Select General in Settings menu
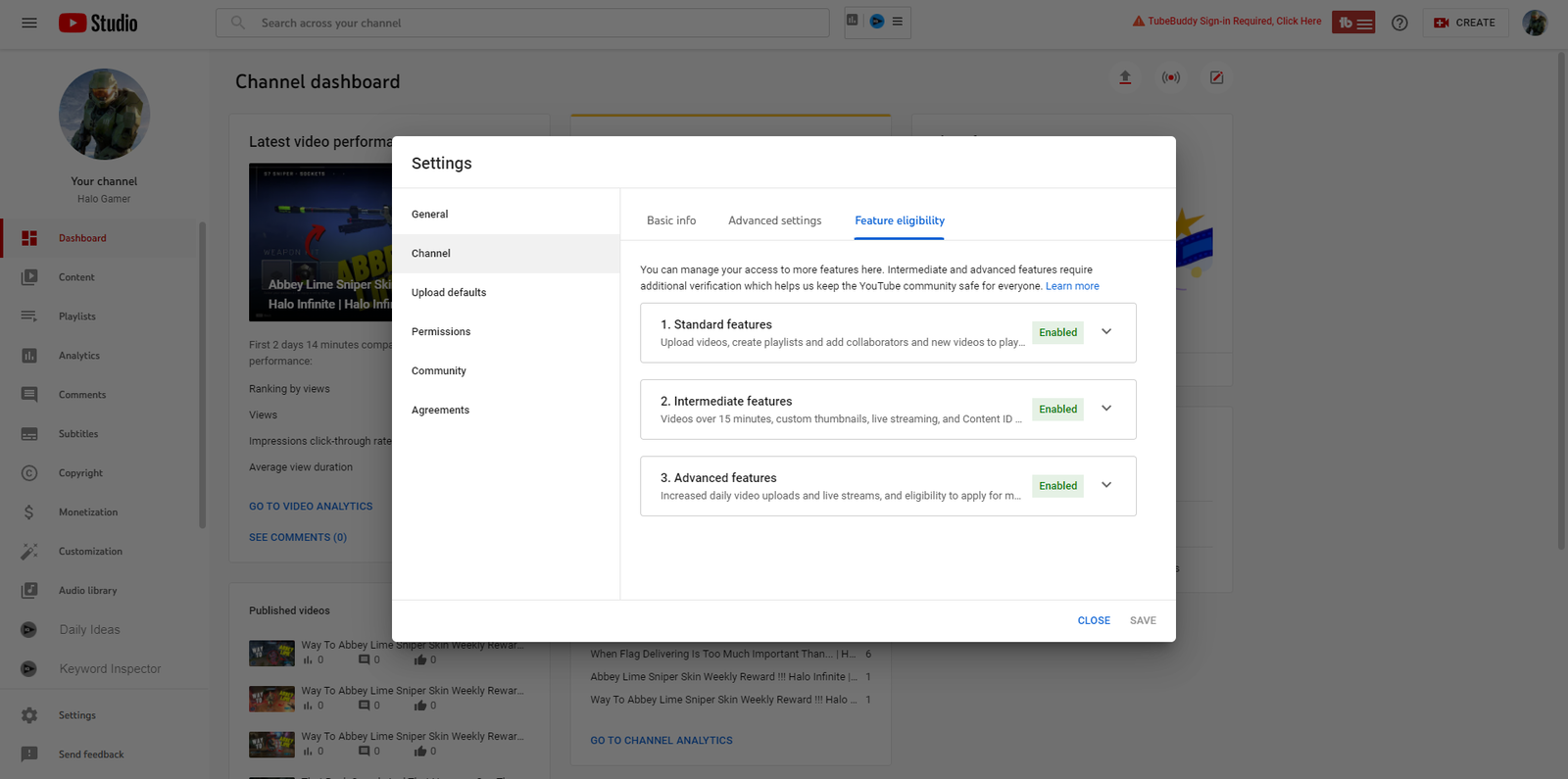1568x779 pixels. [506, 215]
